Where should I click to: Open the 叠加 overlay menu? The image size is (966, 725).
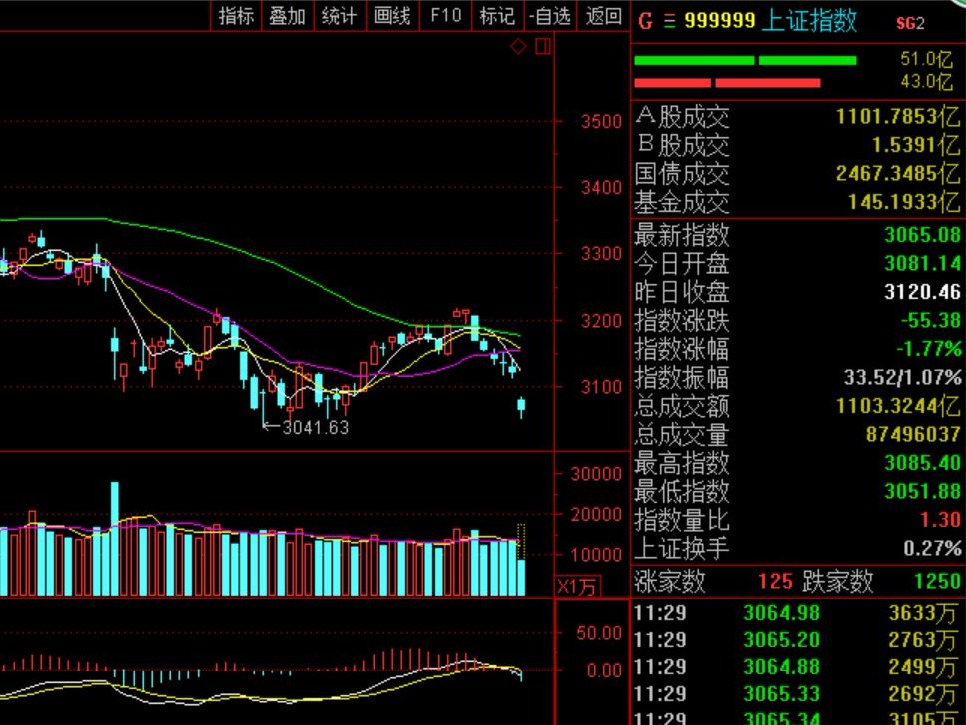coord(288,15)
